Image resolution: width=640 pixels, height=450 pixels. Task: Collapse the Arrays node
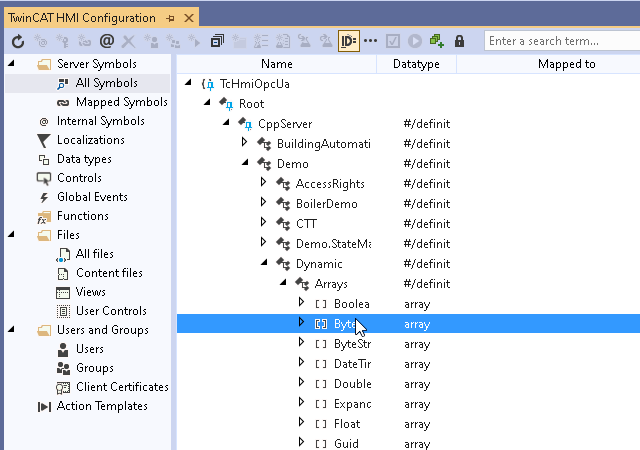[x=283, y=283]
